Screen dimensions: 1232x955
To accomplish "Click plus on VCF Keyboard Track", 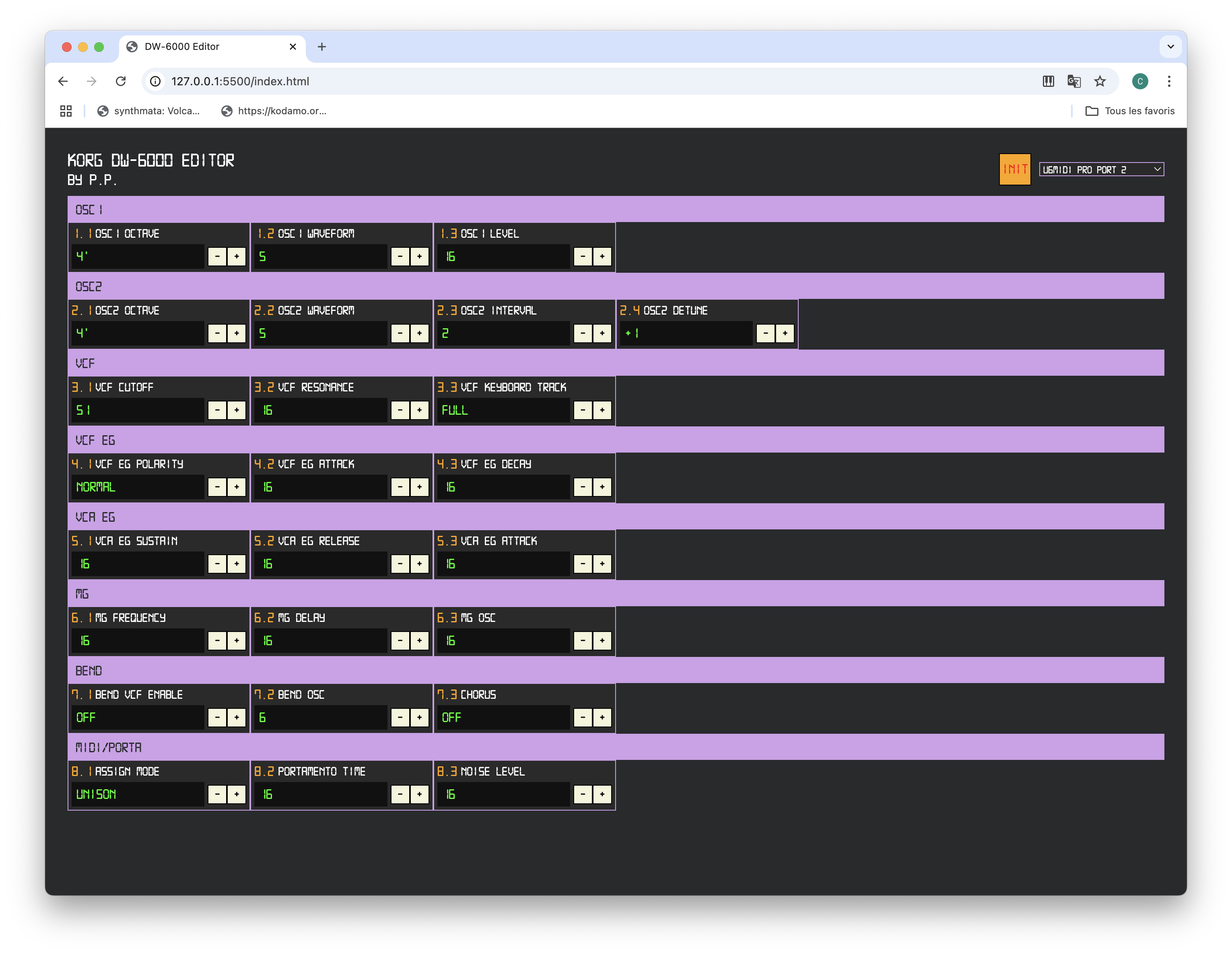I will [x=602, y=410].
